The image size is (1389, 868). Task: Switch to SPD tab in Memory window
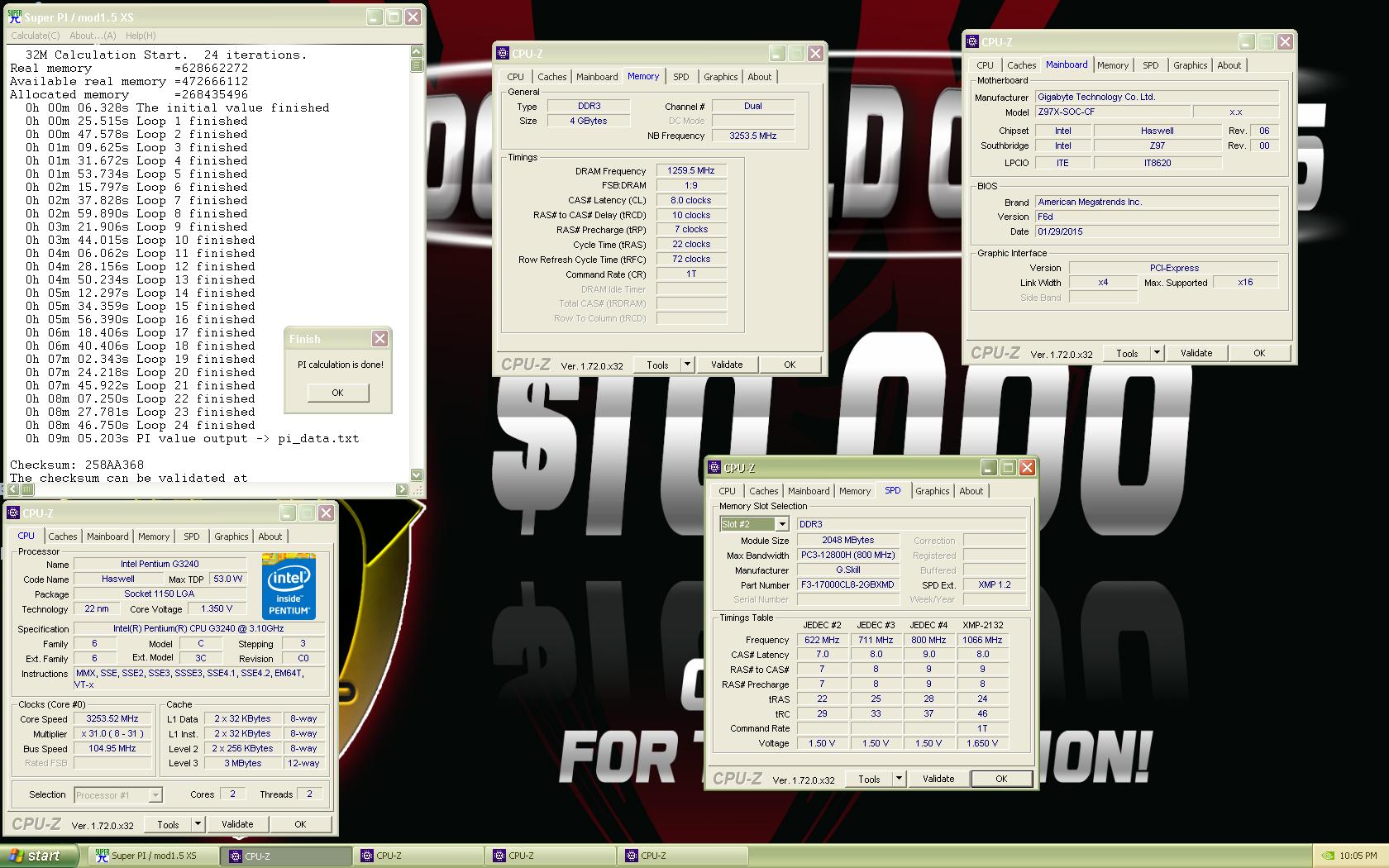click(x=680, y=77)
